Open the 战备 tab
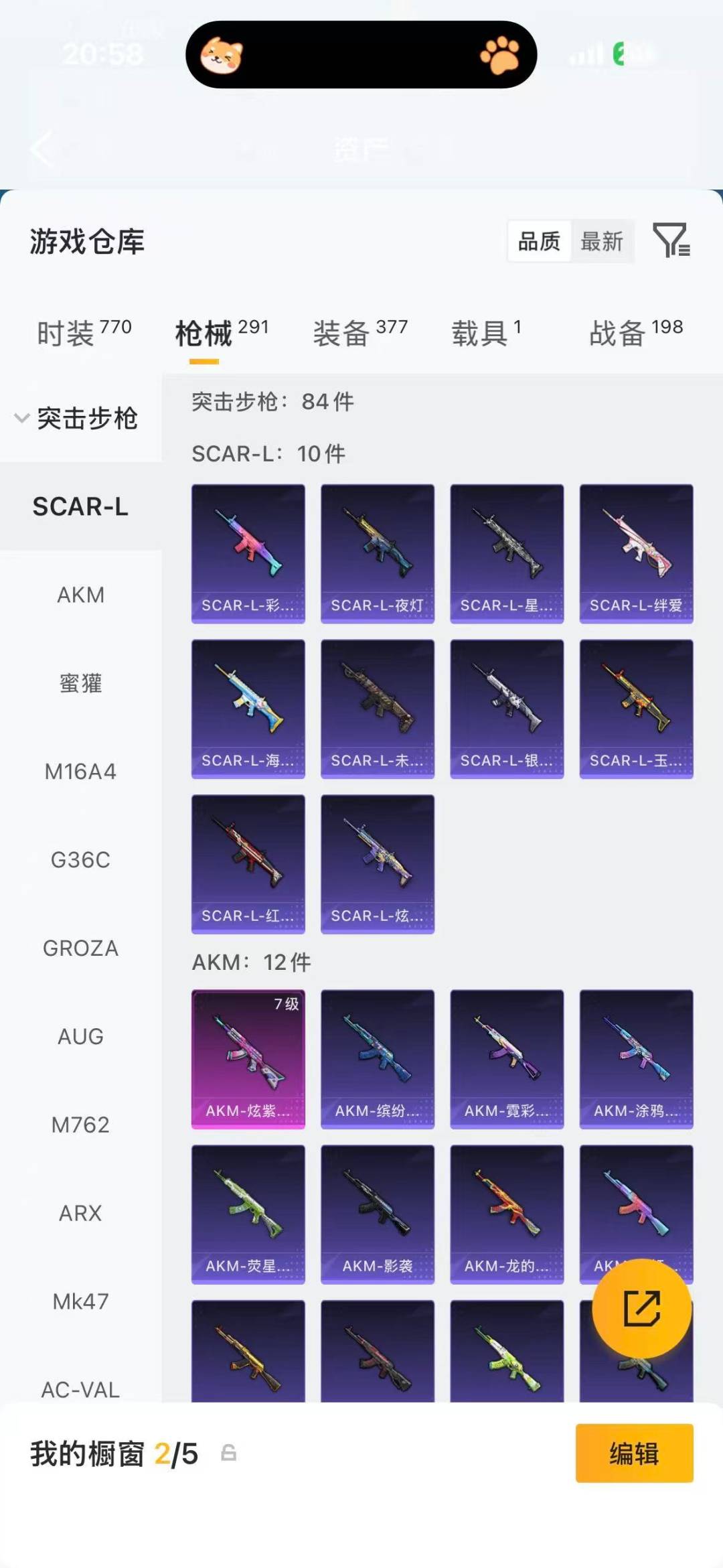 pos(636,332)
